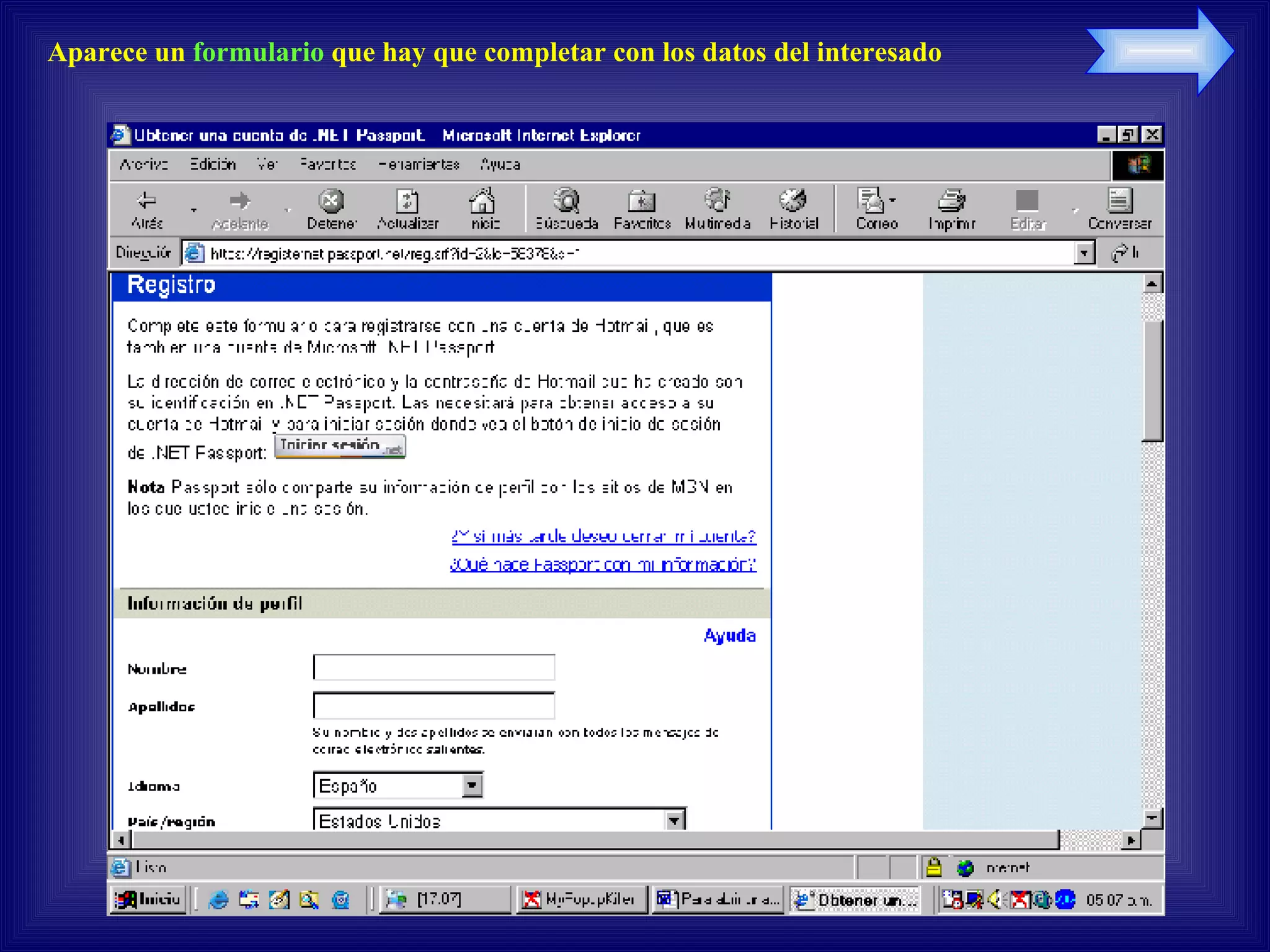Show the Historial pane
The height and width of the screenshot is (952, 1270).
pyautogui.click(x=794, y=209)
